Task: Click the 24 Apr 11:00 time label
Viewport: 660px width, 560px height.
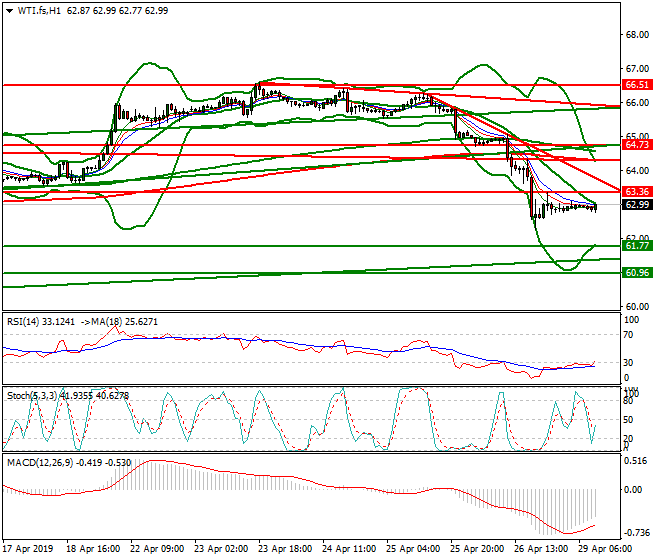Action: point(349,549)
